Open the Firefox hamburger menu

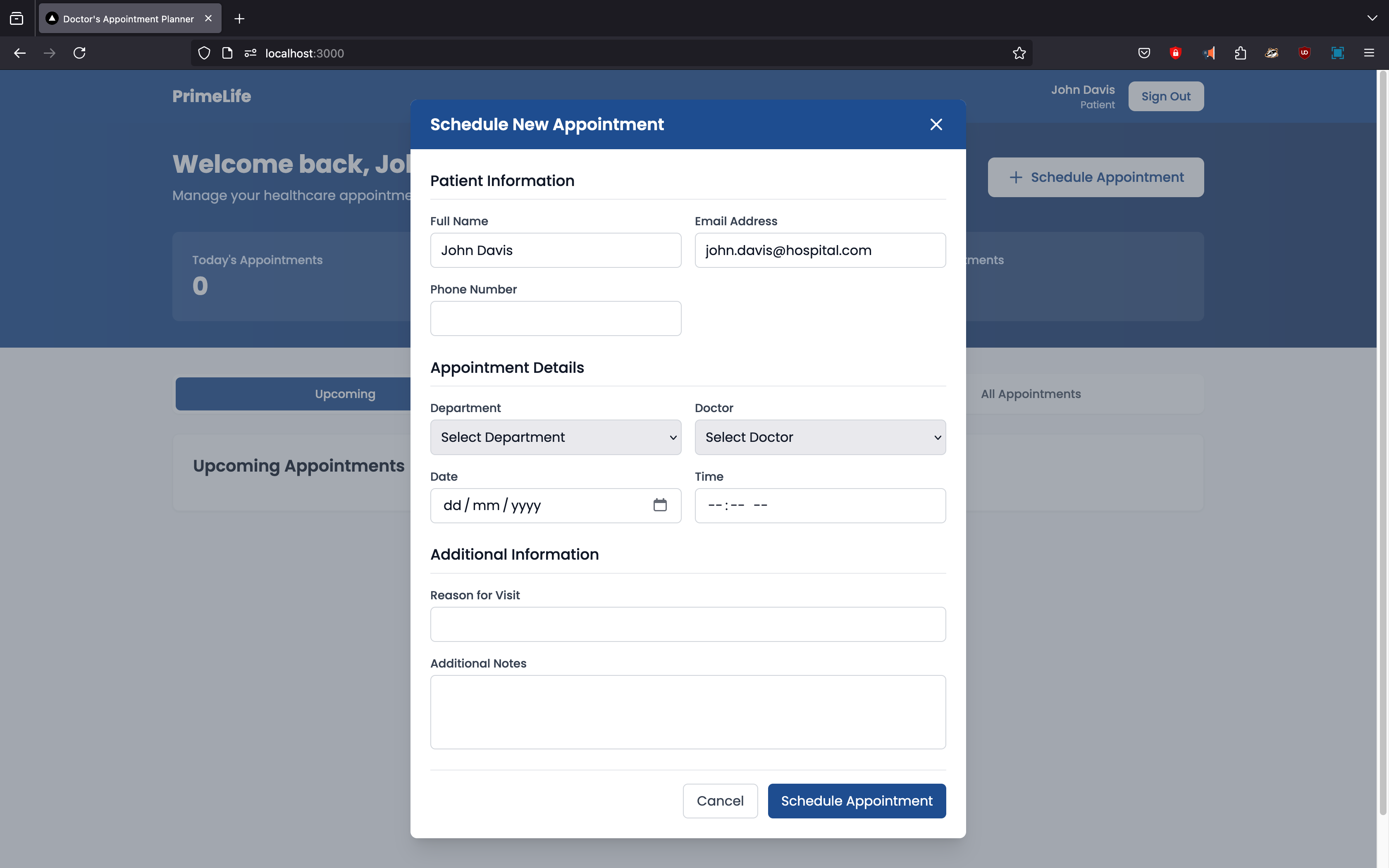[1368, 53]
